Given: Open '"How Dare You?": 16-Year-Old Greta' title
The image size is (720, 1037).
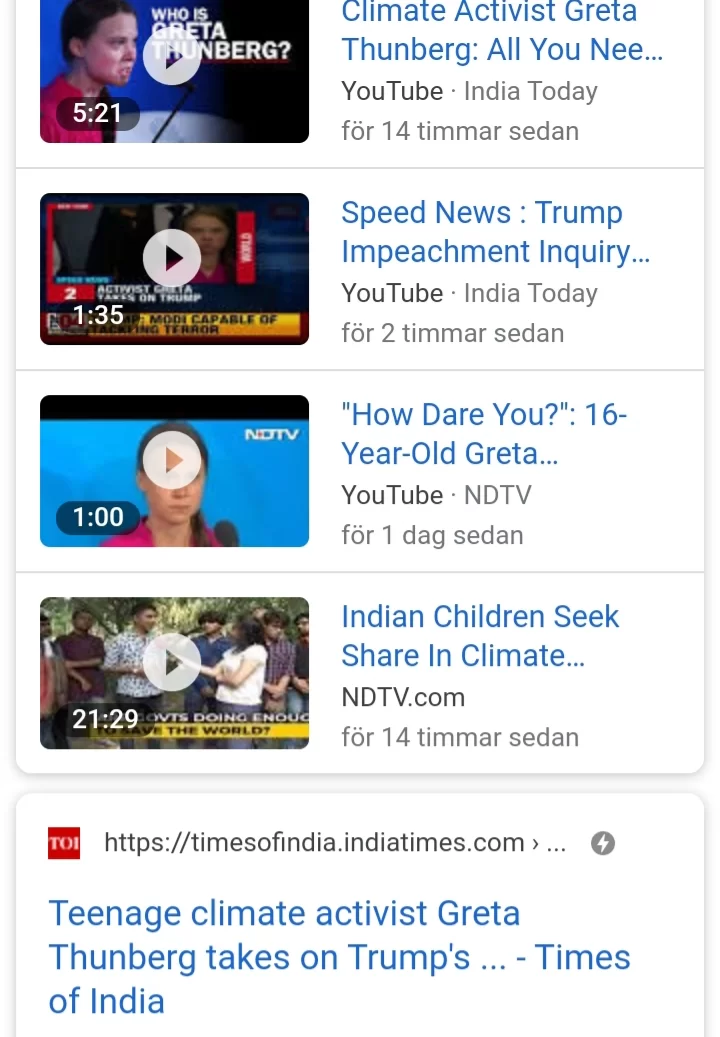Looking at the screenshot, I should coord(484,434).
